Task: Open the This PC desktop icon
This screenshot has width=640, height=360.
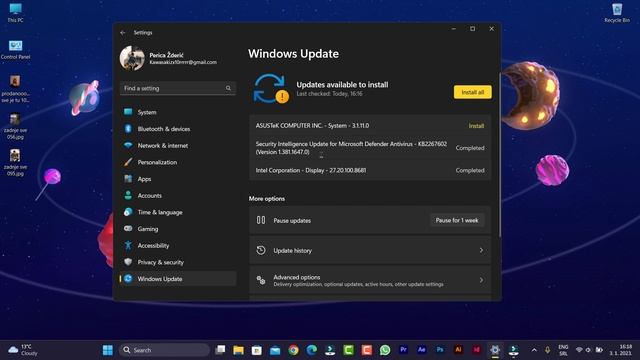Action: click(x=16, y=13)
